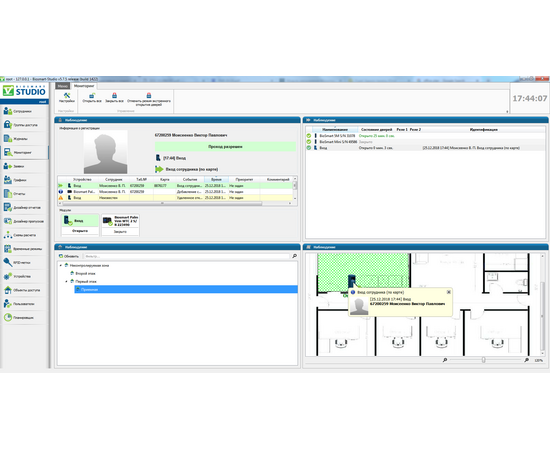Open the Планировщик (scheduler) sidebar section
The width and height of the screenshot is (550, 450).
(24, 317)
